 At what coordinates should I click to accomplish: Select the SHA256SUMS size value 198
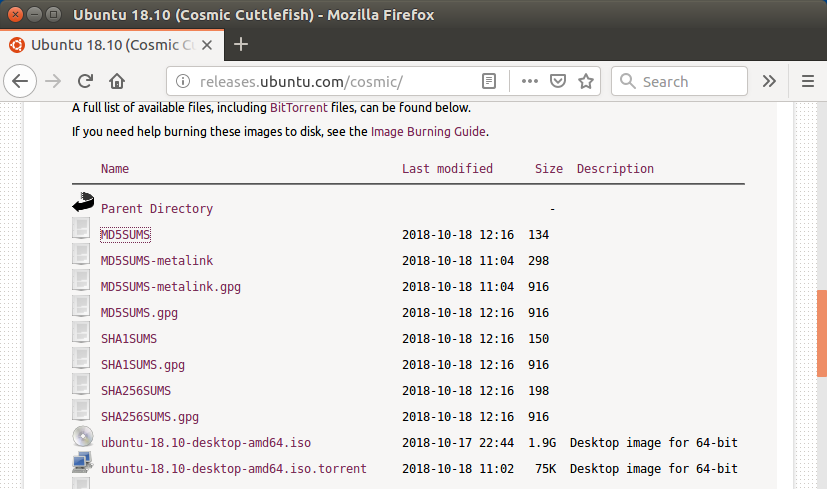[538, 391]
